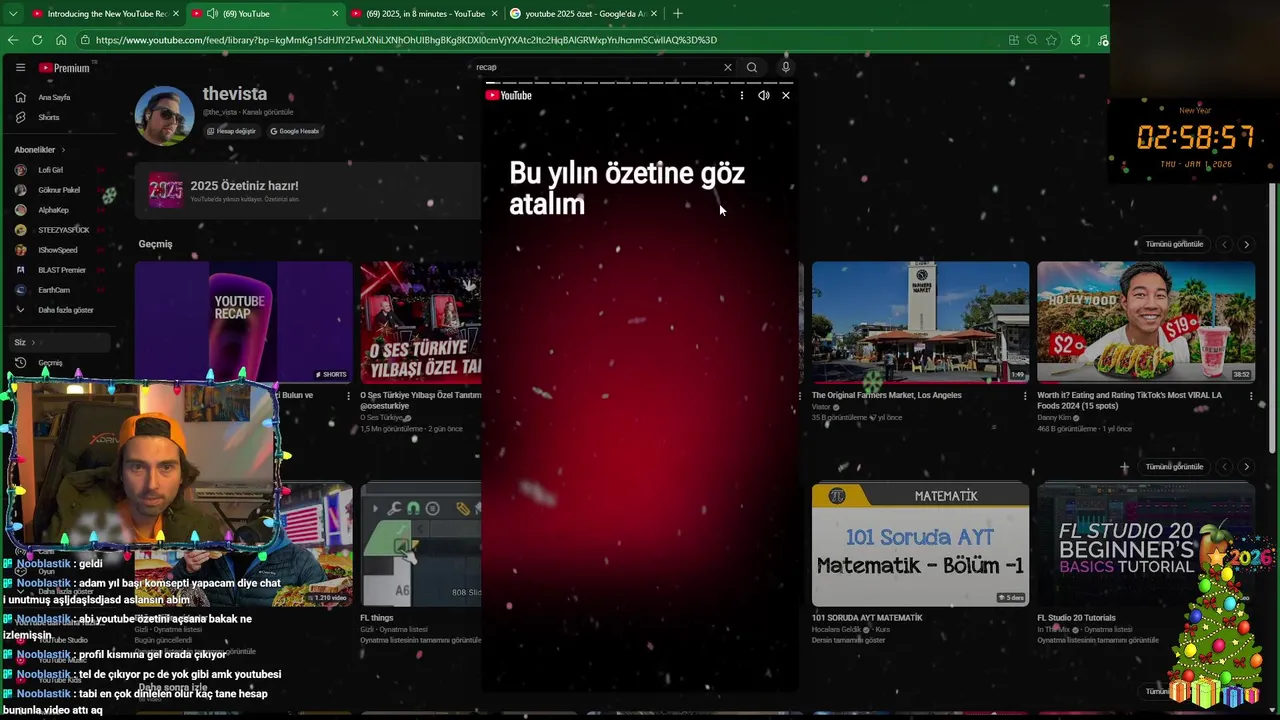
Task: Click the search magnifier button
Action: point(752,67)
